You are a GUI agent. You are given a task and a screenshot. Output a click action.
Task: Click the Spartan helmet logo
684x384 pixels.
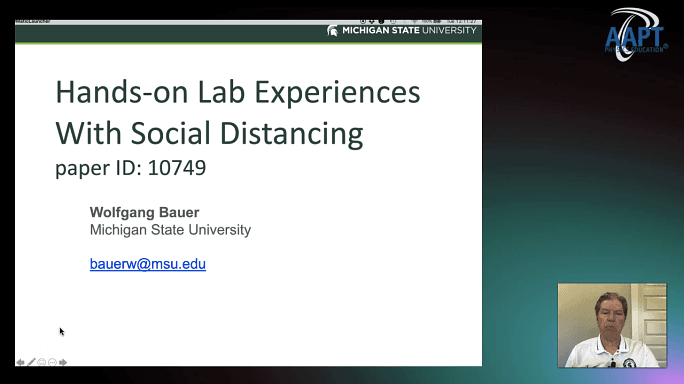click(x=332, y=31)
